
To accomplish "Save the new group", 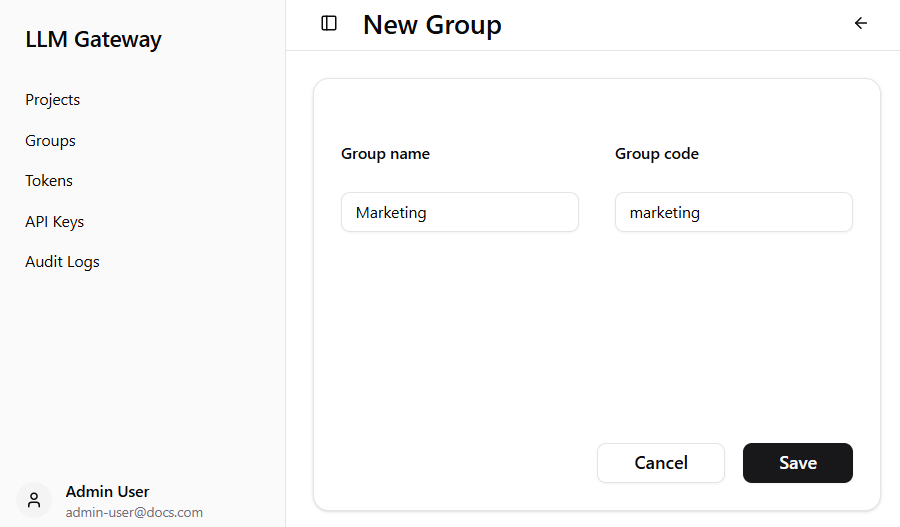I will pos(797,463).
